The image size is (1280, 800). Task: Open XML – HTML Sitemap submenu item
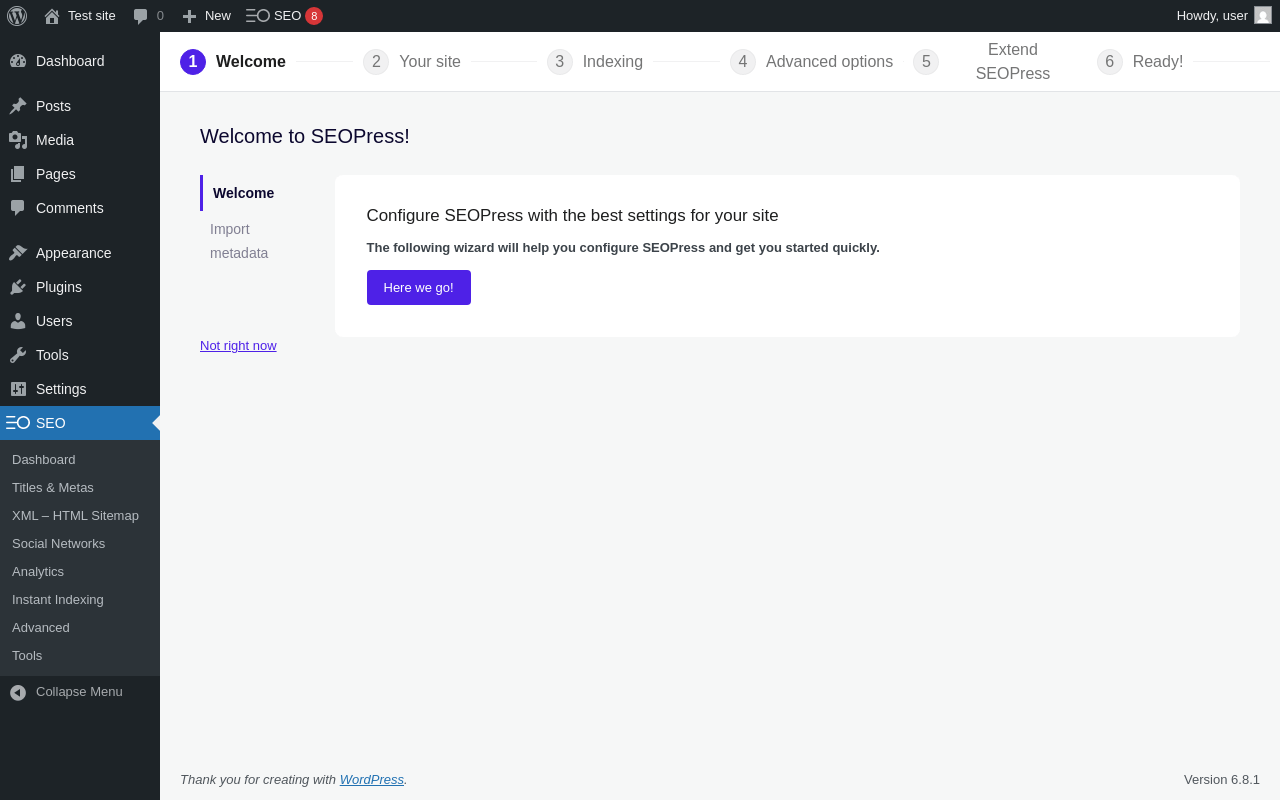[x=76, y=516]
